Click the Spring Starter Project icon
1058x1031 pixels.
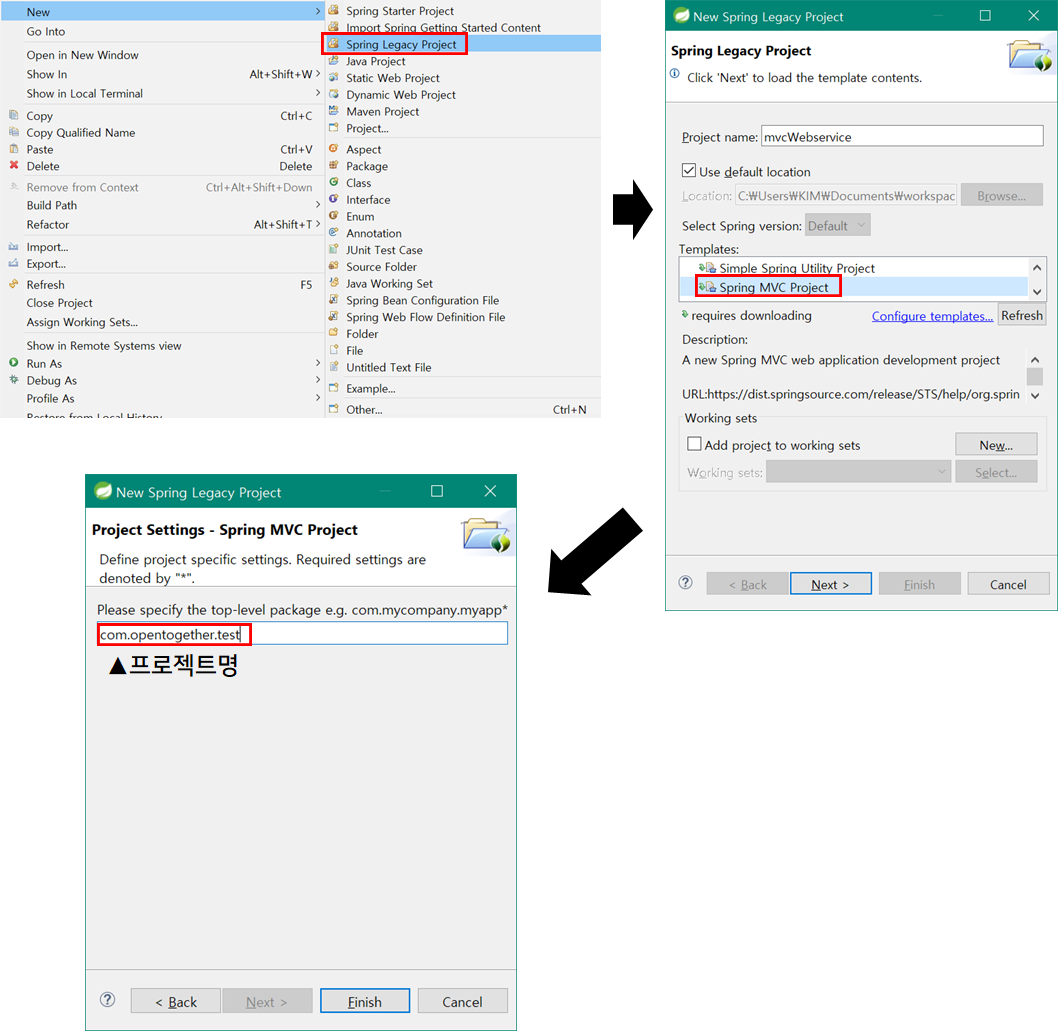click(333, 10)
